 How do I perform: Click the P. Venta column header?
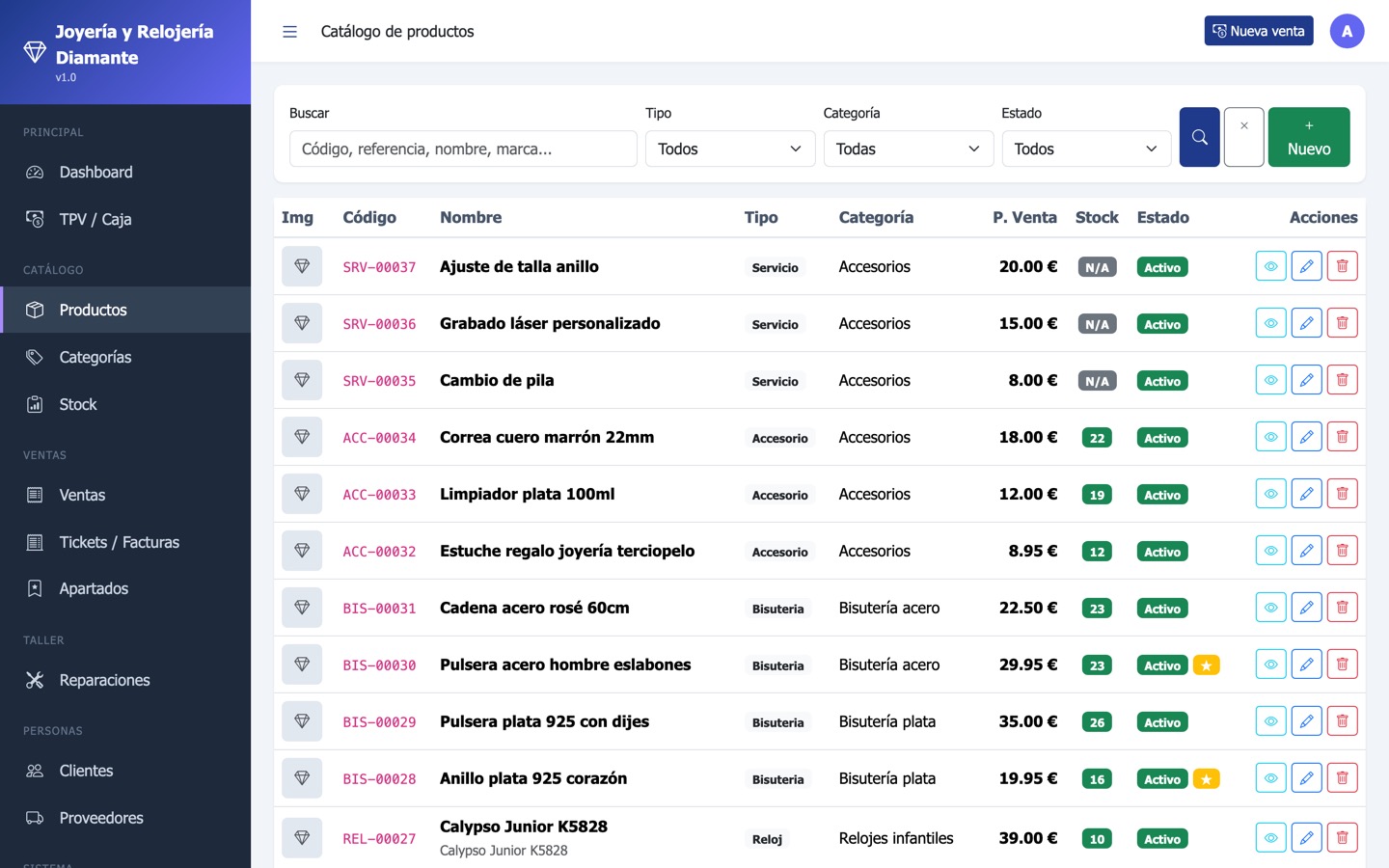pyautogui.click(x=1024, y=217)
